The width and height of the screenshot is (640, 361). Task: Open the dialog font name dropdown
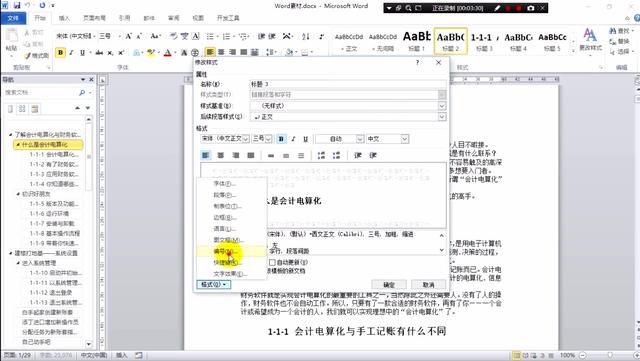(246, 139)
